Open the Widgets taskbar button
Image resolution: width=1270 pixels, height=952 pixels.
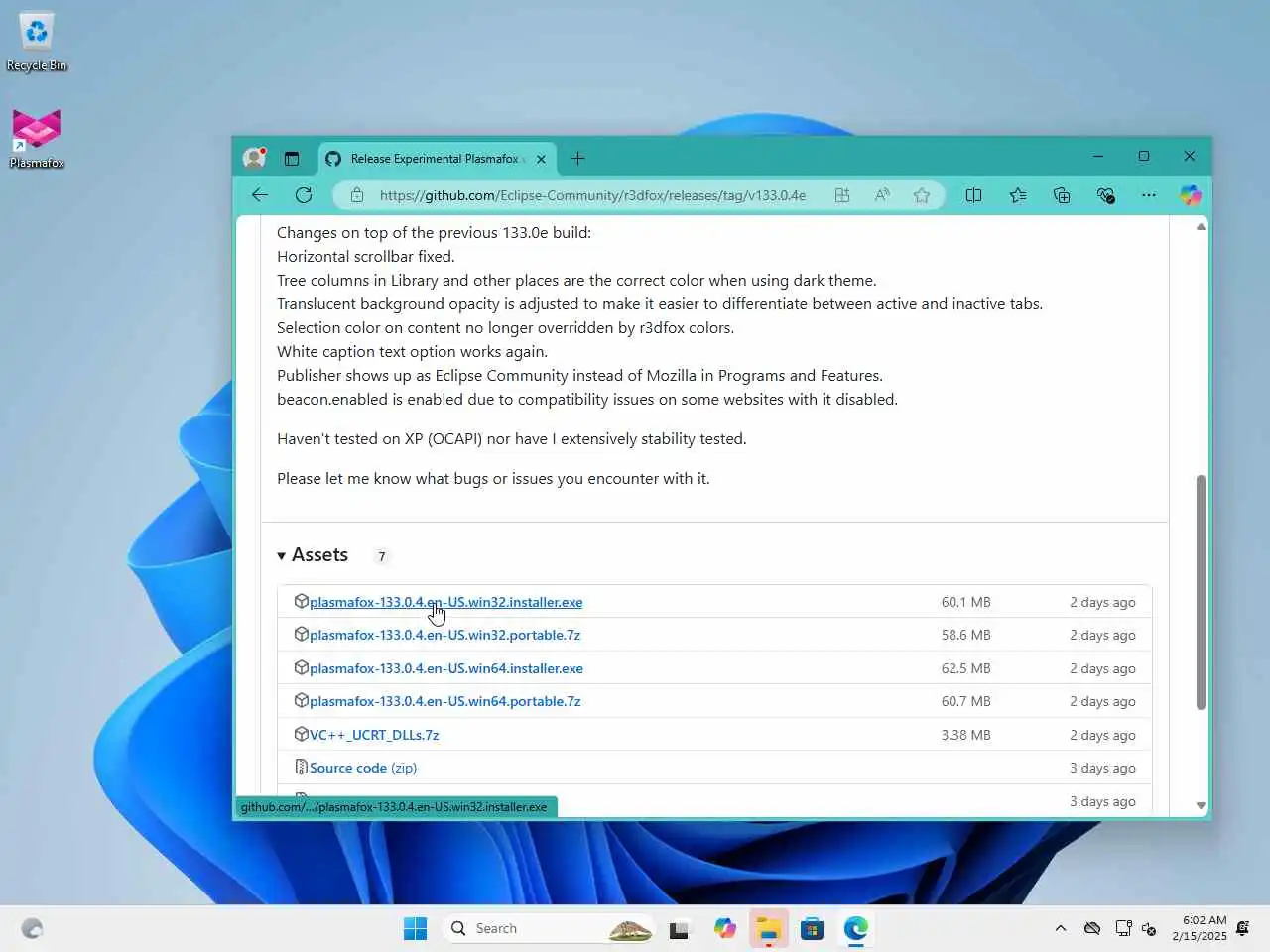pos(32,928)
